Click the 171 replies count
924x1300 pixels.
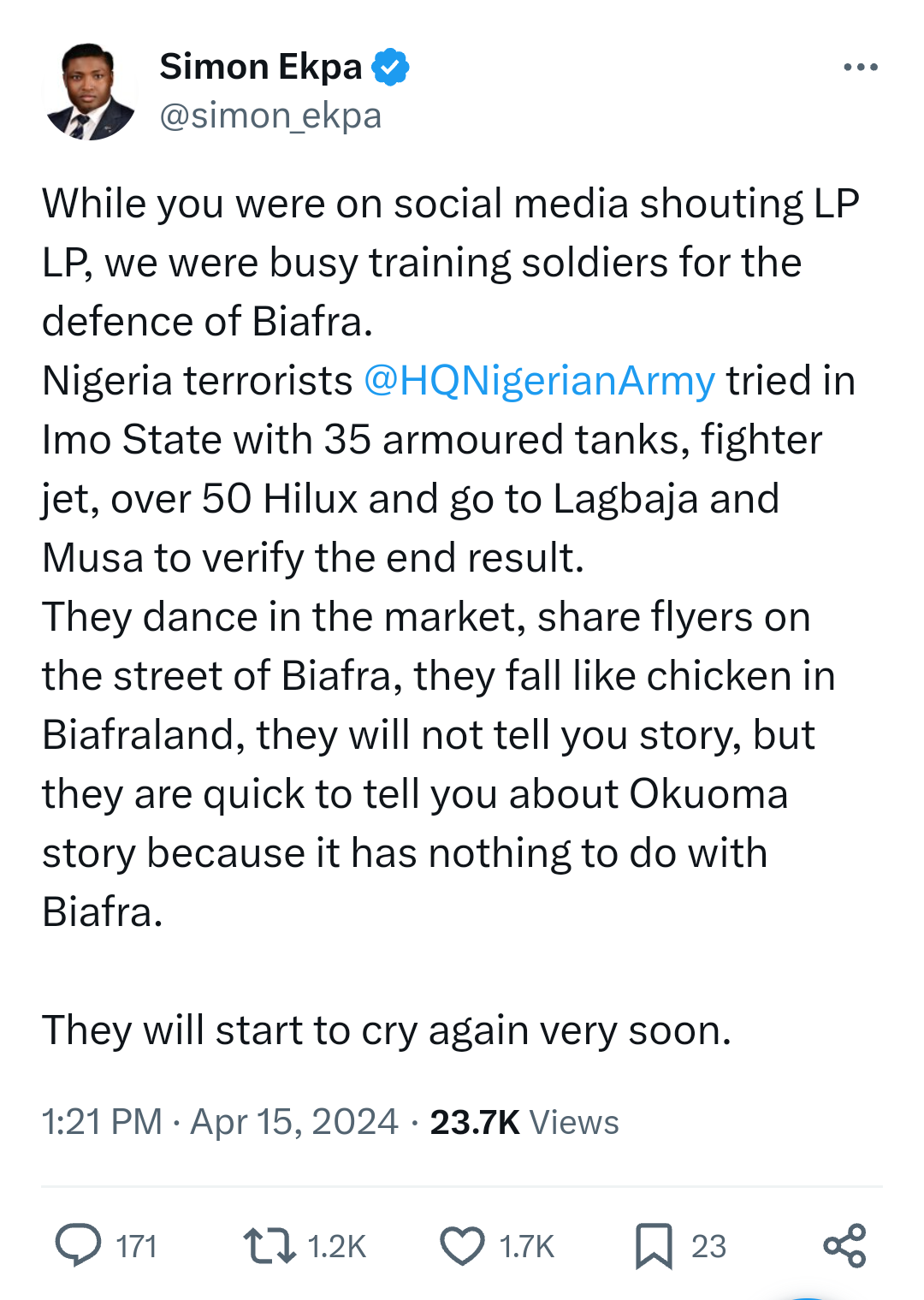(137, 1247)
